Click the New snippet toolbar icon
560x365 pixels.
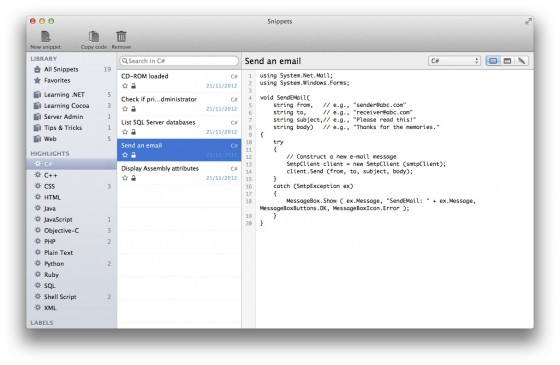[46, 36]
